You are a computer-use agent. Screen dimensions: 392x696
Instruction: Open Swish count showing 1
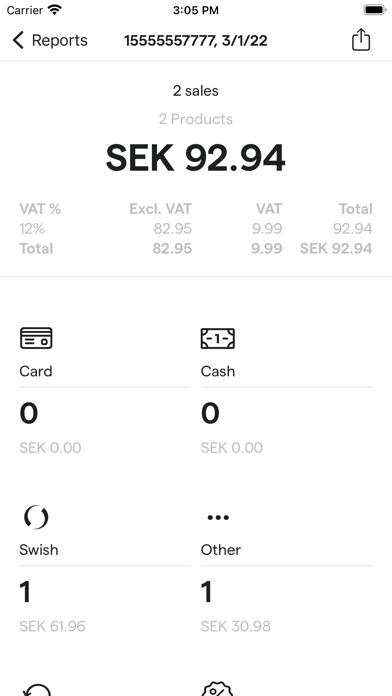pyautogui.click(x=25, y=592)
